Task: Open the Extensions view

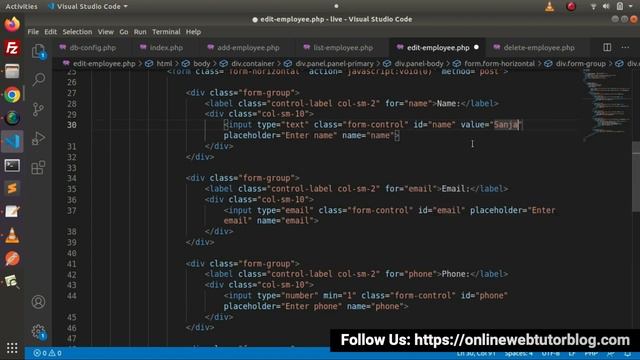Action: [x=38, y=167]
